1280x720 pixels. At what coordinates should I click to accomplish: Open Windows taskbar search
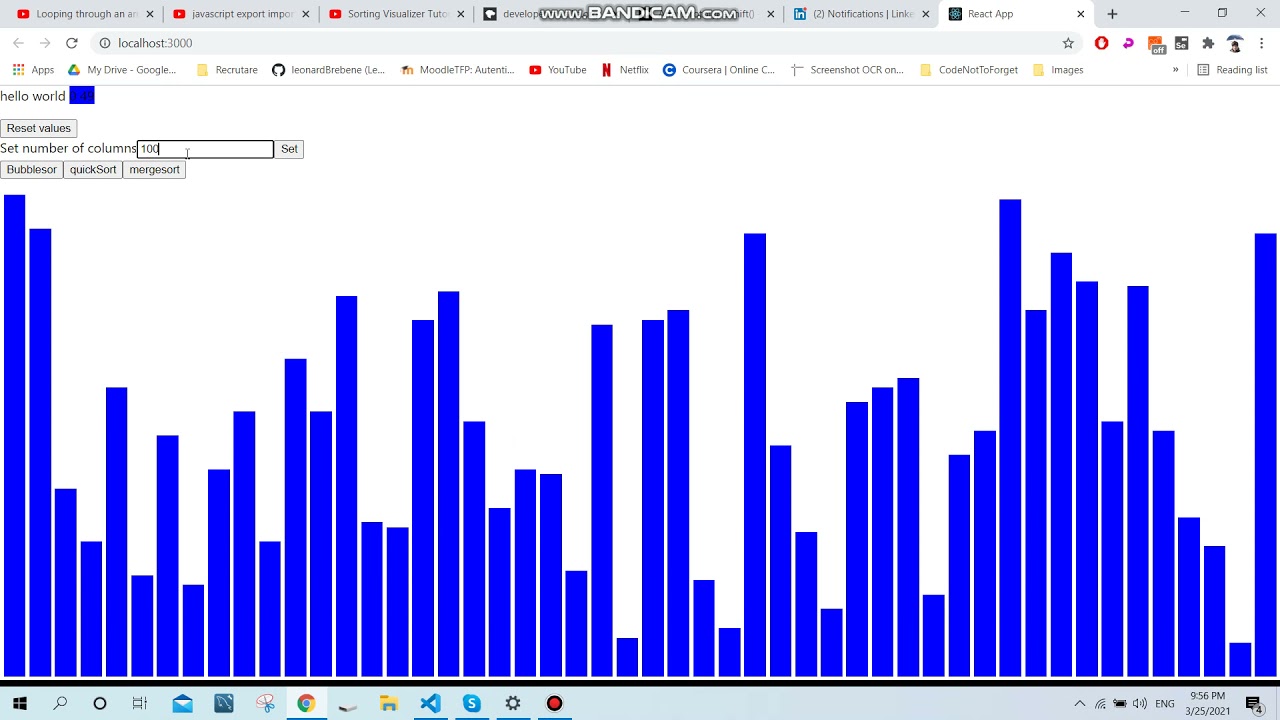pos(60,704)
